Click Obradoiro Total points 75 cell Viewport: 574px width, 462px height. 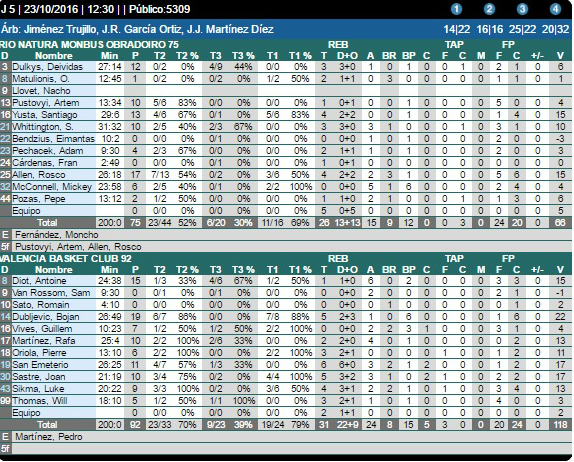tap(135, 223)
